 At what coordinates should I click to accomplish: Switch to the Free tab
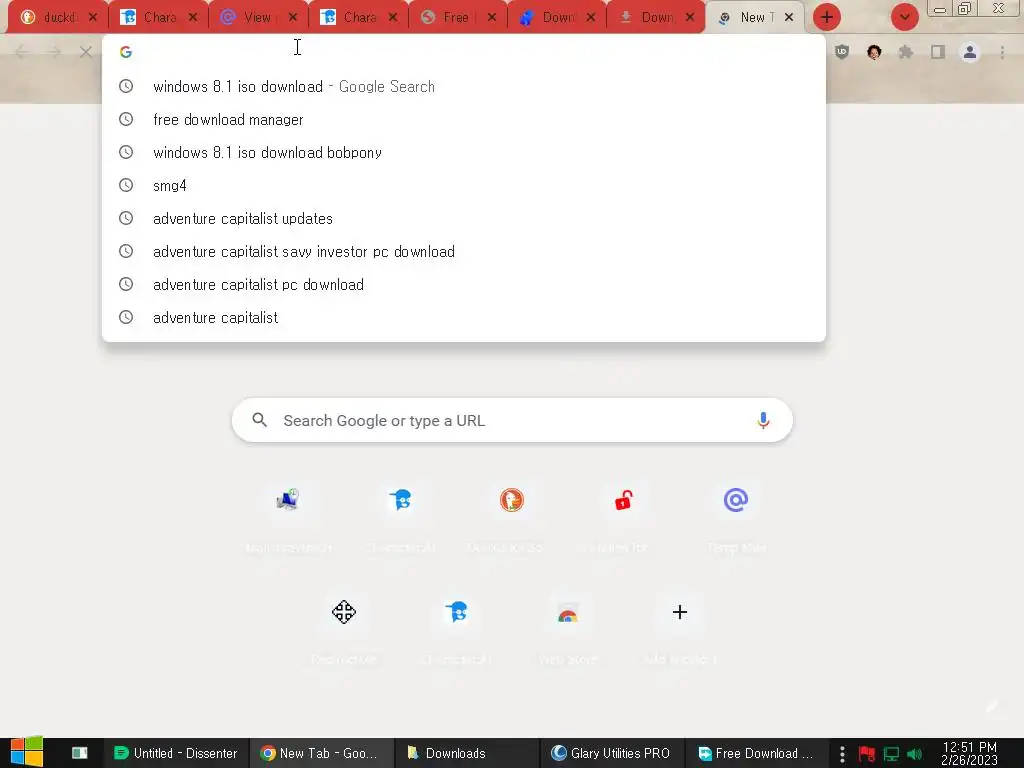tap(457, 17)
